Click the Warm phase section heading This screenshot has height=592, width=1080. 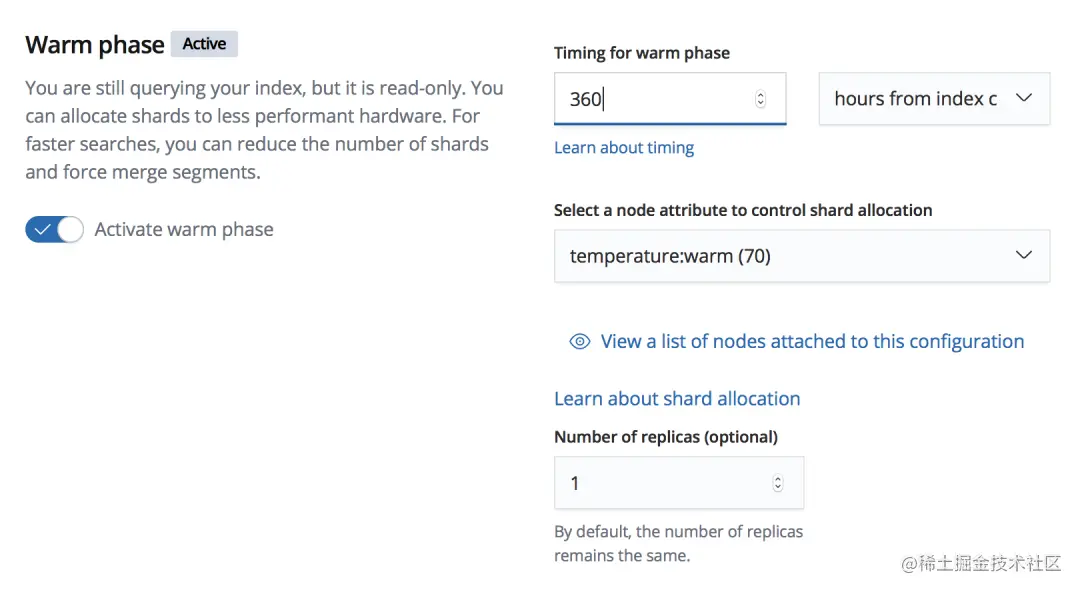95,45
